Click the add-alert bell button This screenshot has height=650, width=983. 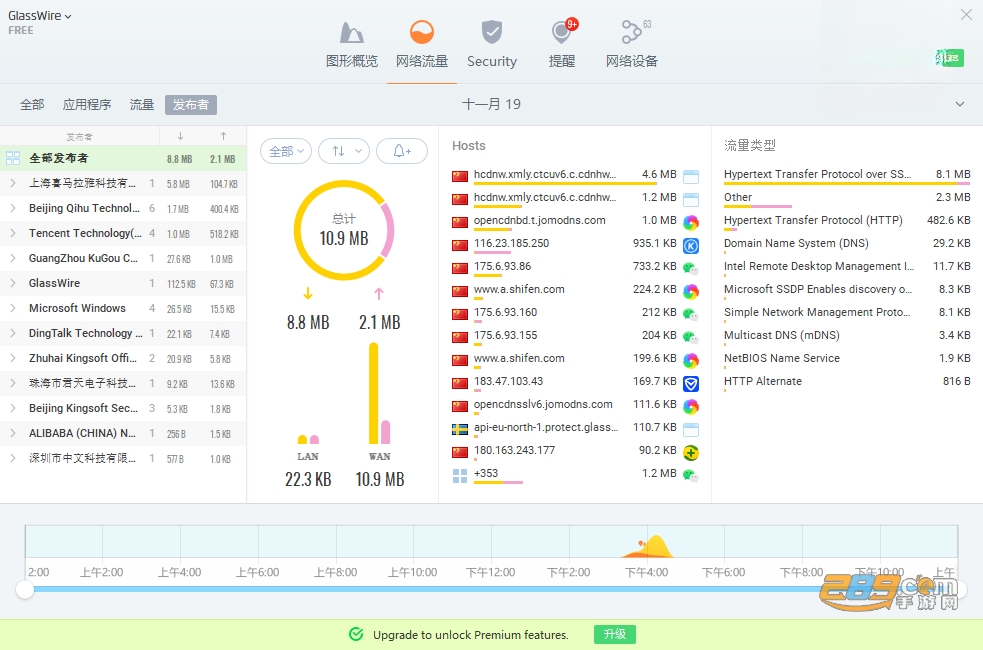point(402,151)
